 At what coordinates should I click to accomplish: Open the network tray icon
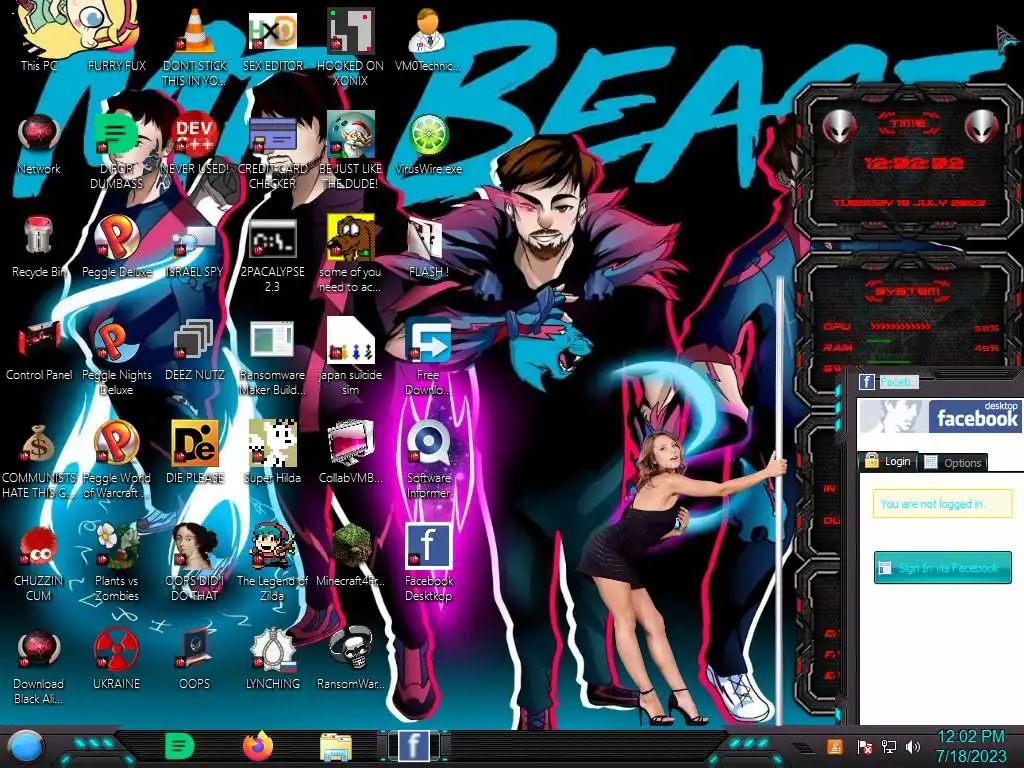pyautogui.click(x=888, y=746)
